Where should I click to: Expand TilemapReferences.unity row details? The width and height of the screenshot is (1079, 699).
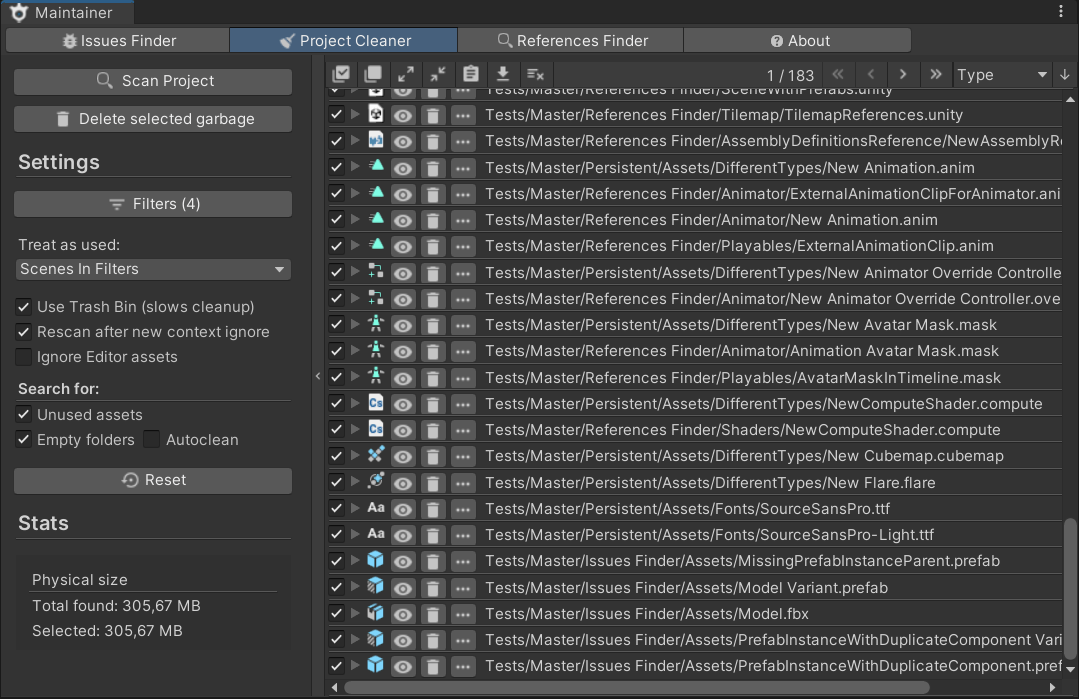pos(355,114)
